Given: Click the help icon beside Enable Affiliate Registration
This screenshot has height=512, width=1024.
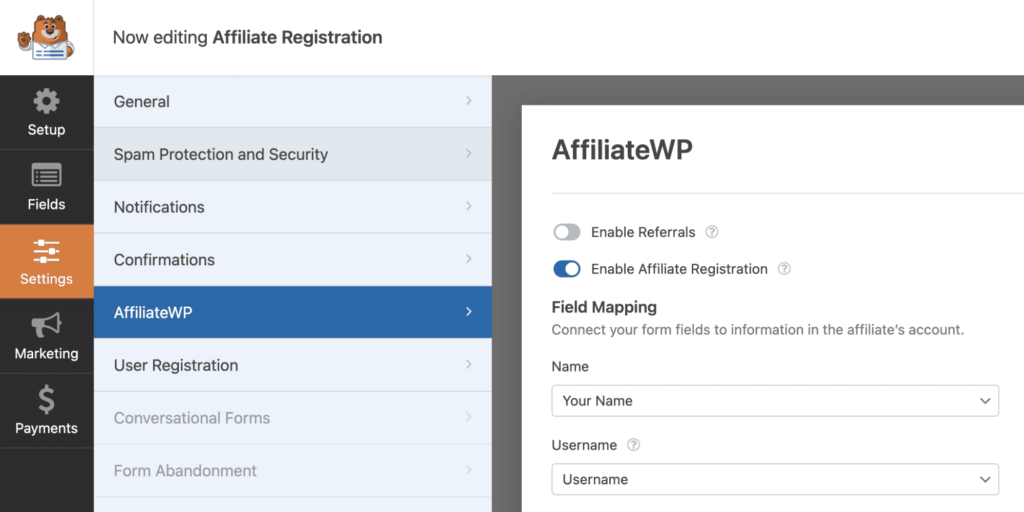Looking at the screenshot, I should point(785,269).
